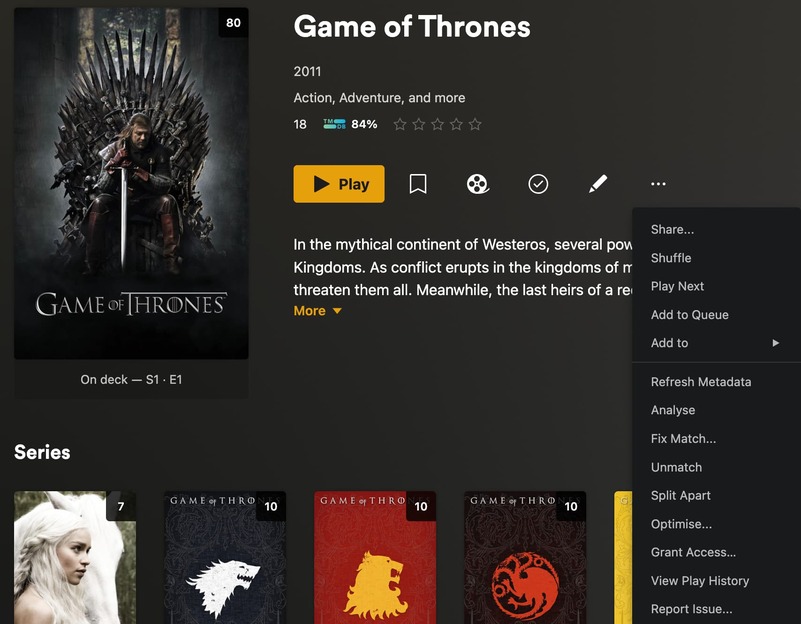This screenshot has width=801, height=624.
Task: Click Refresh Metadata in the menu
Action: (x=716, y=382)
